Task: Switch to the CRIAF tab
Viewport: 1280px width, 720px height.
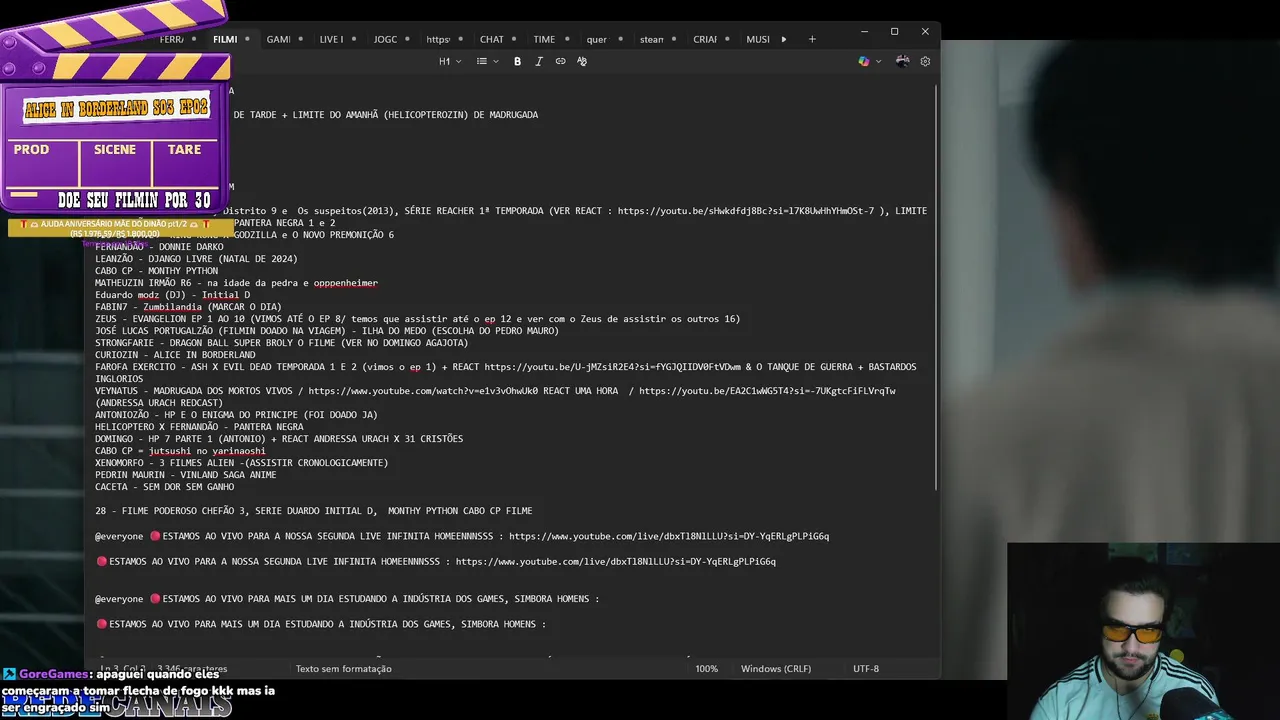Action: [x=705, y=39]
